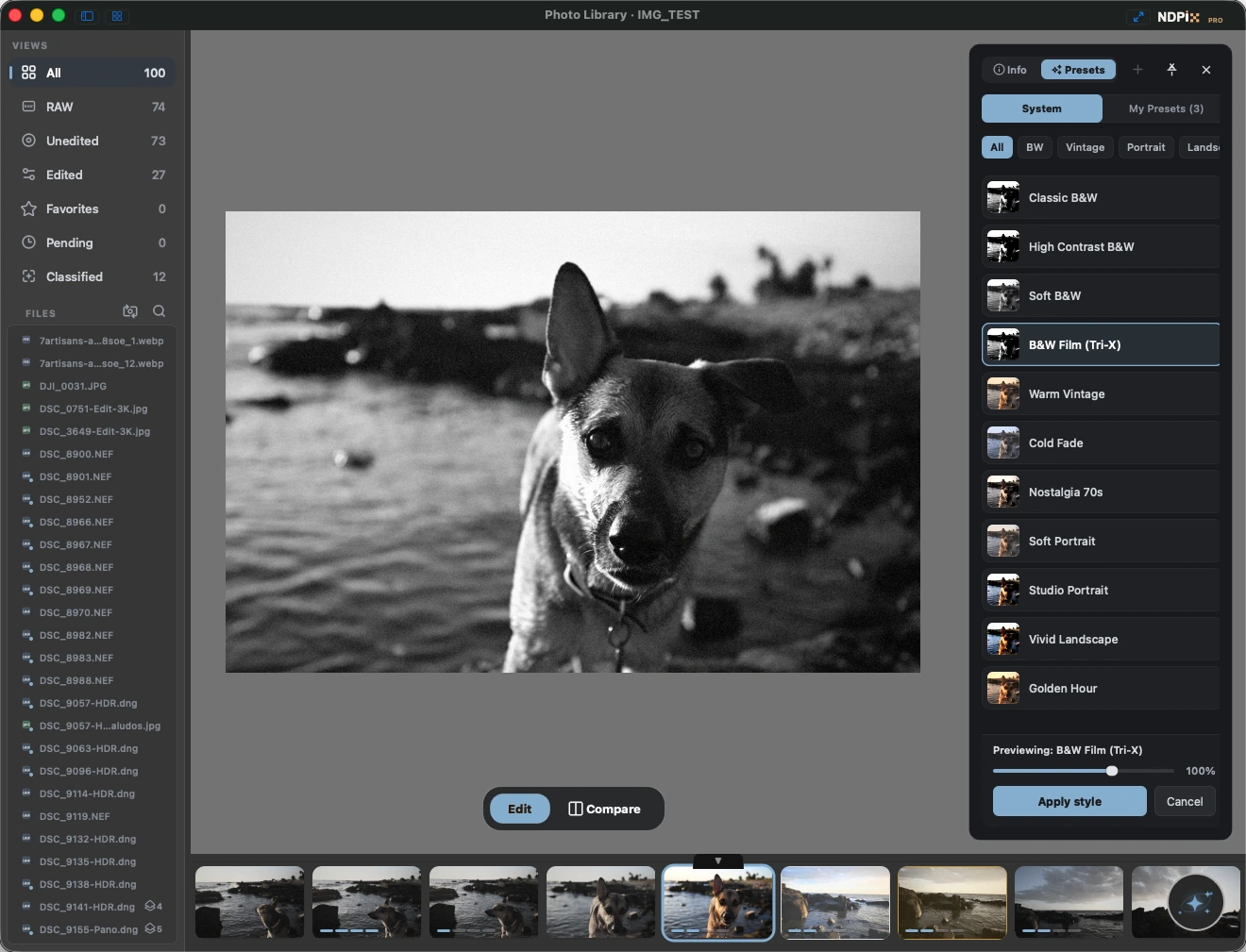This screenshot has width=1246, height=952.
Task: Expand the stack icon on DSC_9155-Pano.dng
Action: click(153, 929)
